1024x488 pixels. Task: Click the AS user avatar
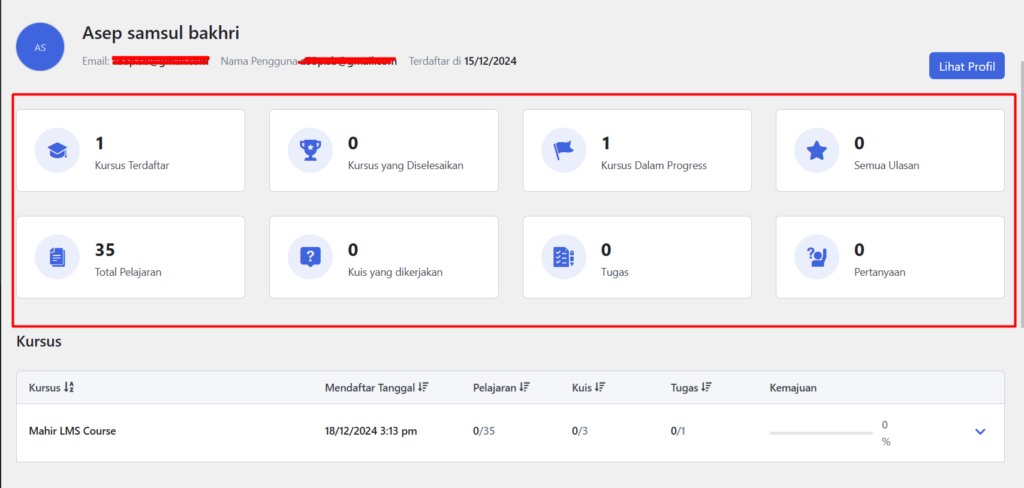tap(40, 47)
